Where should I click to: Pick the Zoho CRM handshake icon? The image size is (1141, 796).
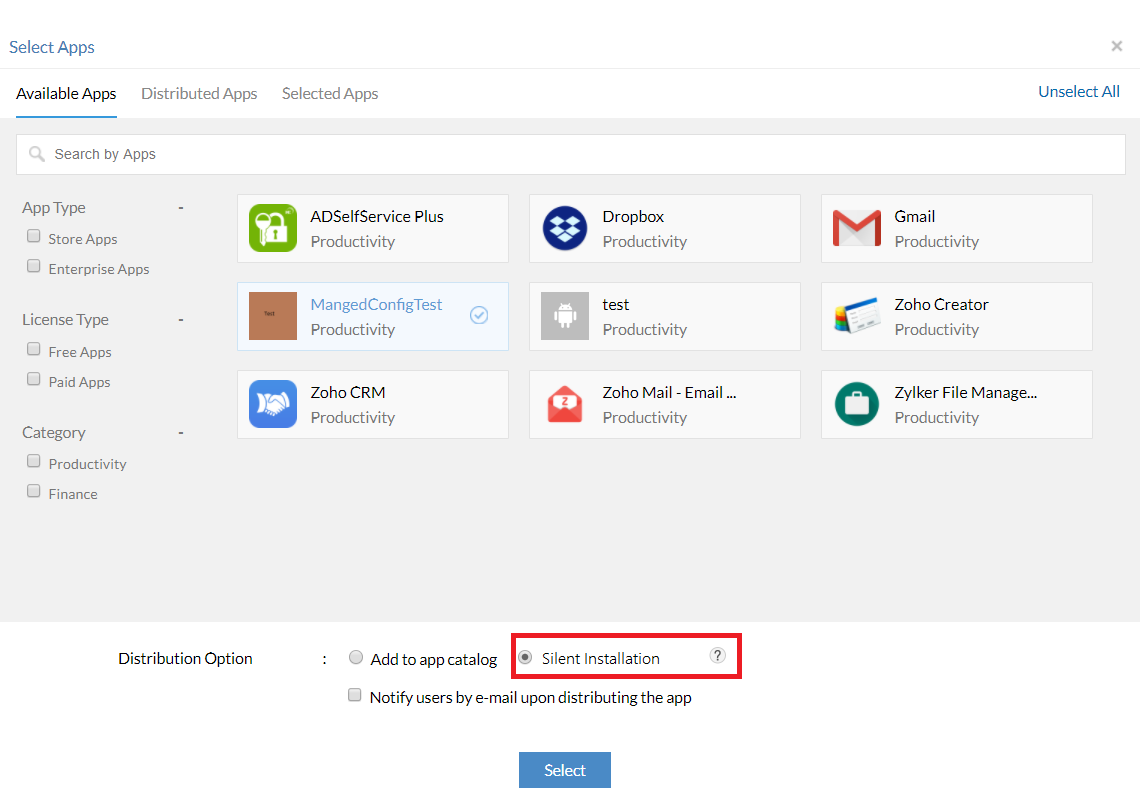coord(272,404)
